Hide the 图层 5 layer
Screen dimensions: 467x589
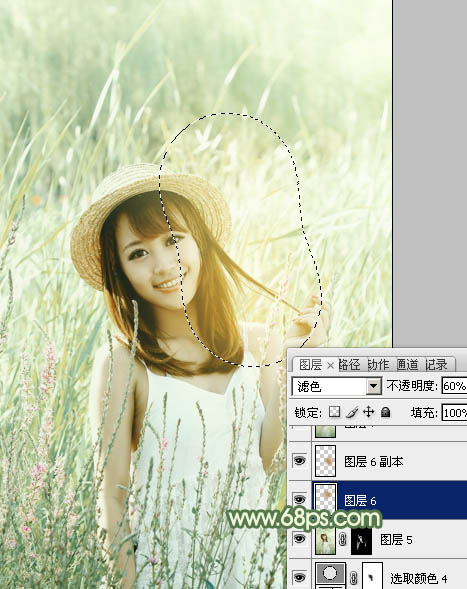[299, 539]
